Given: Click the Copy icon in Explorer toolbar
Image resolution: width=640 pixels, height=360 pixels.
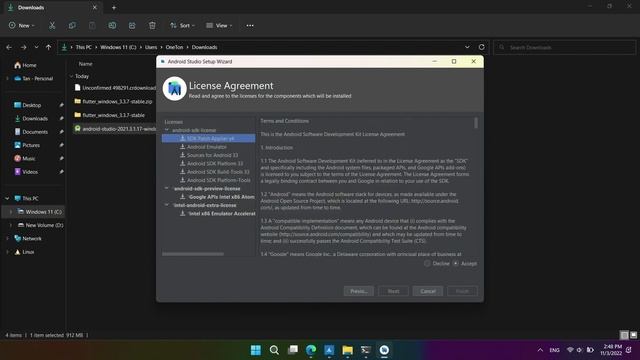Looking at the screenshot, I should point(72,25).
